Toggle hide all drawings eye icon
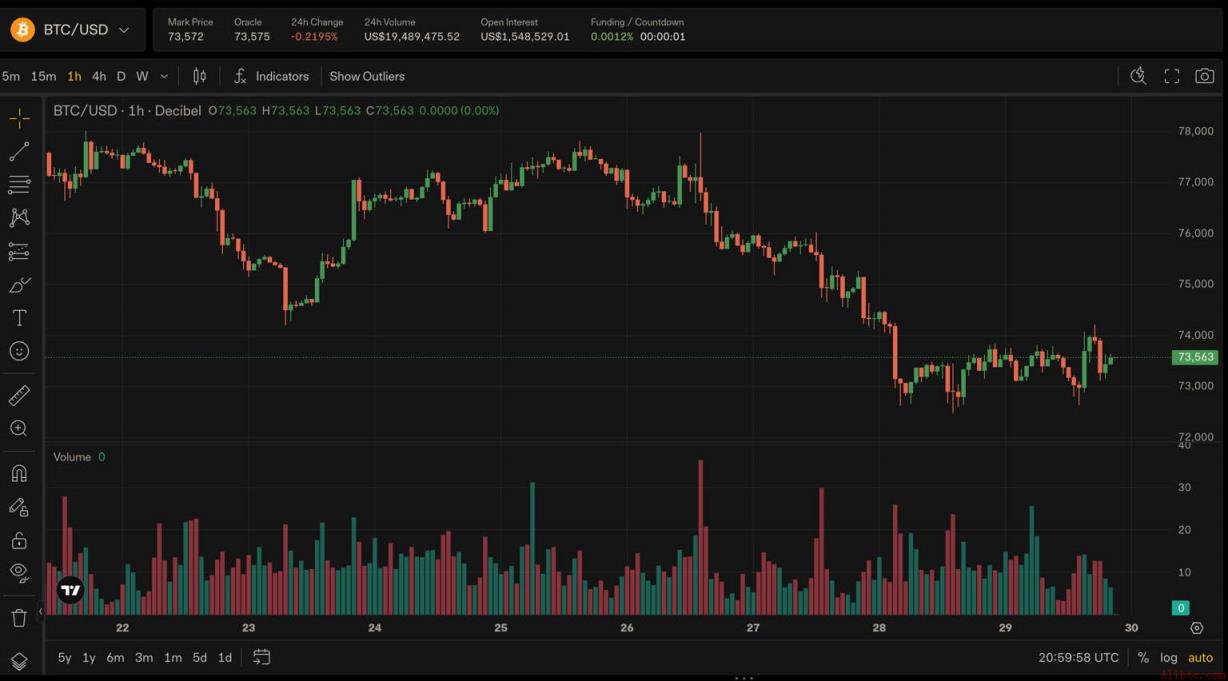This screenshot has width=1228, height=681. 19,572
